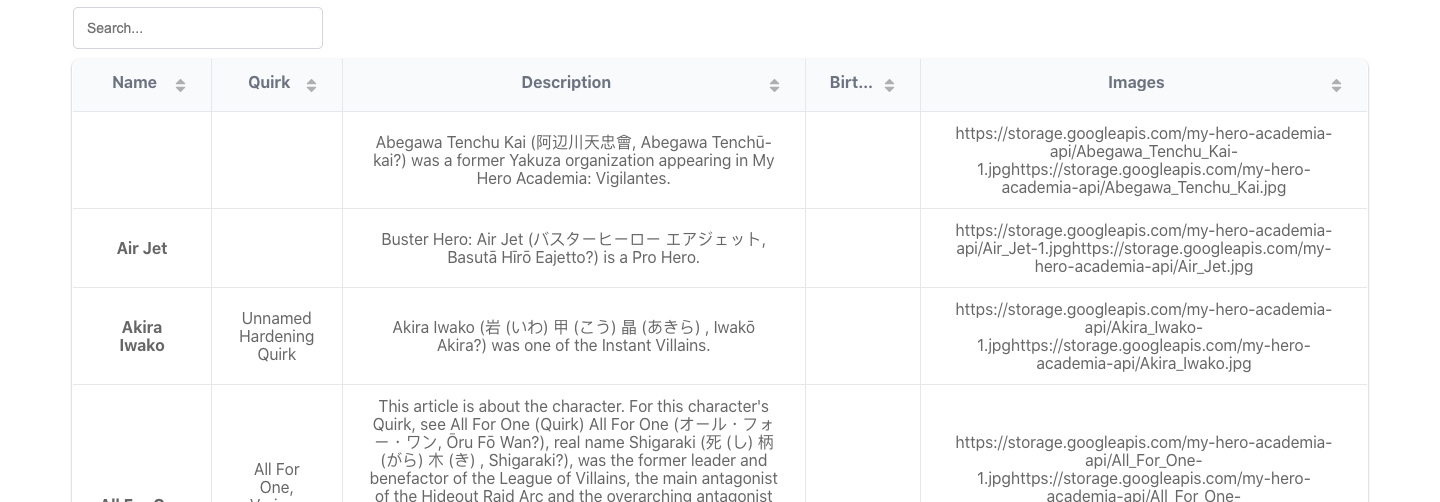1440x502 pixels.
Task: Focus the Search... input field
Action: [x=198, y=28]
